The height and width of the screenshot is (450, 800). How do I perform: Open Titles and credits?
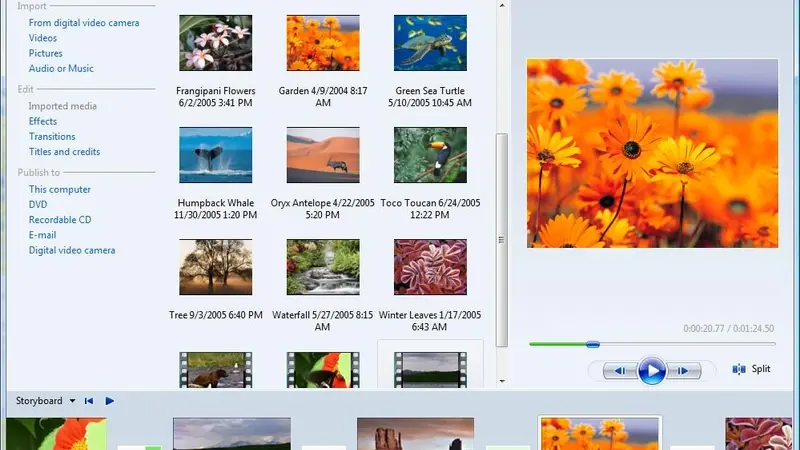coord(64,152)
